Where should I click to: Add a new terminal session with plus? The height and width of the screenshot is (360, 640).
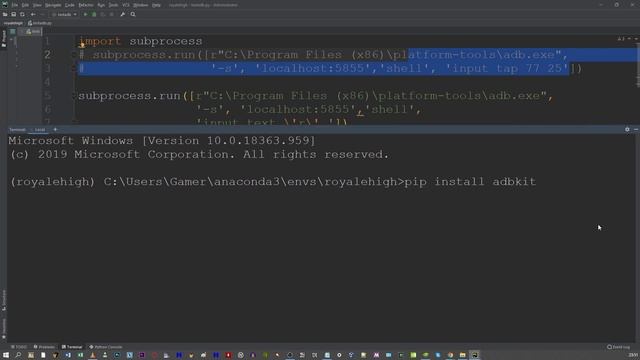point(55,129)
